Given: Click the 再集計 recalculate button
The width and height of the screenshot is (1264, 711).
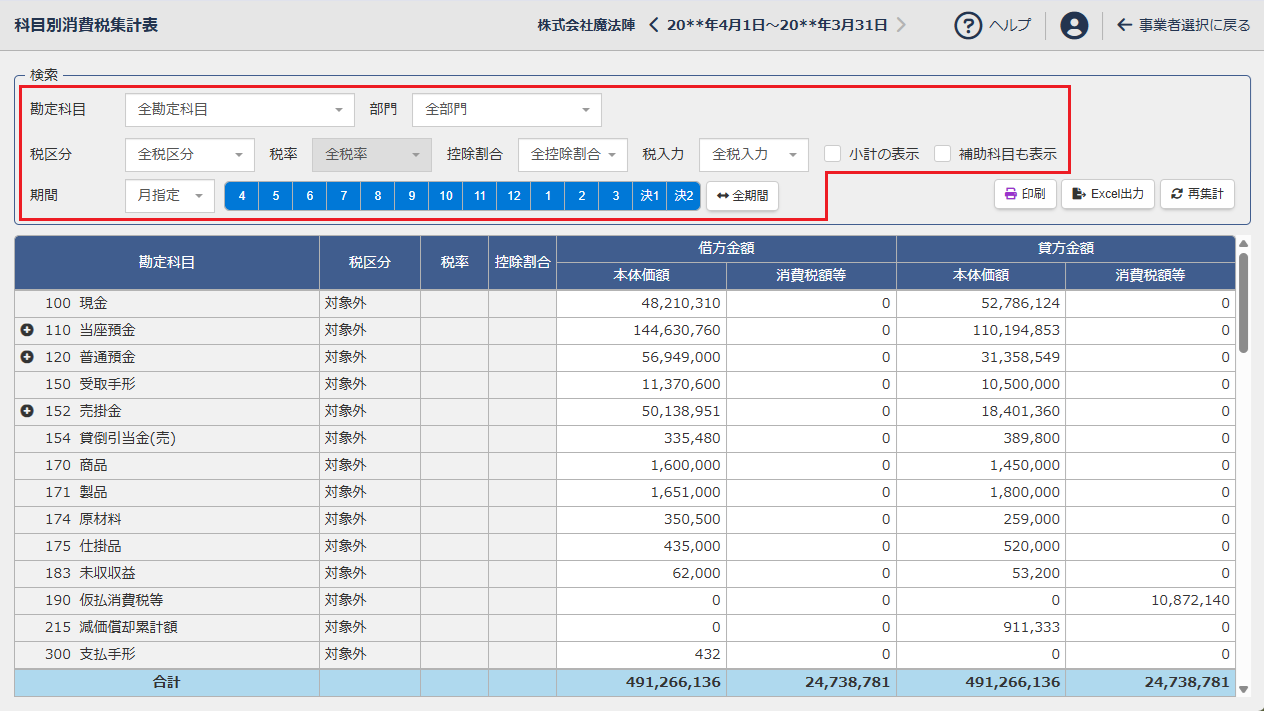Looking at the screenshot, I should 1197,194.
